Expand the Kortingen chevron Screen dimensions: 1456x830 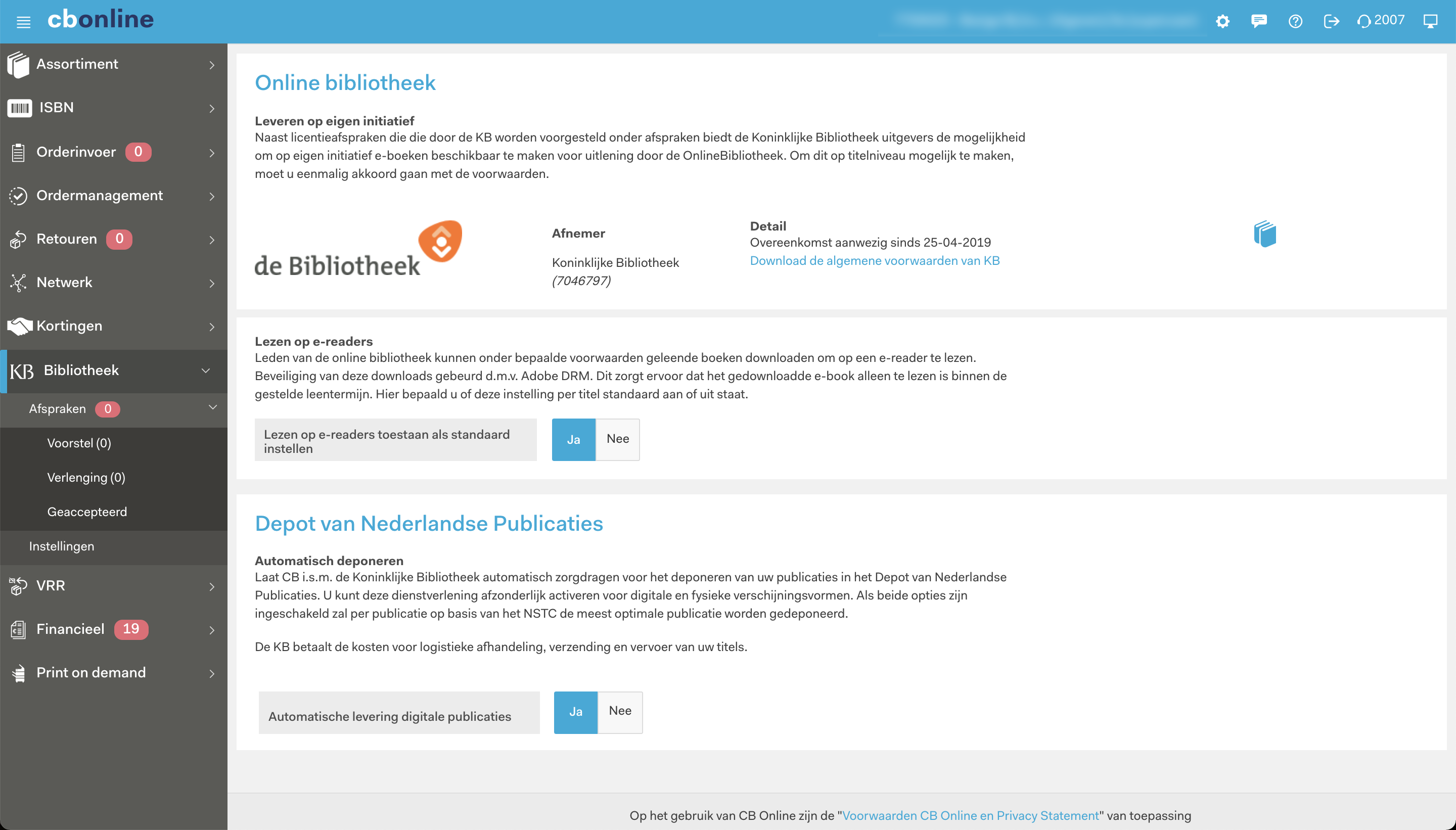click(x=212, y=327)
